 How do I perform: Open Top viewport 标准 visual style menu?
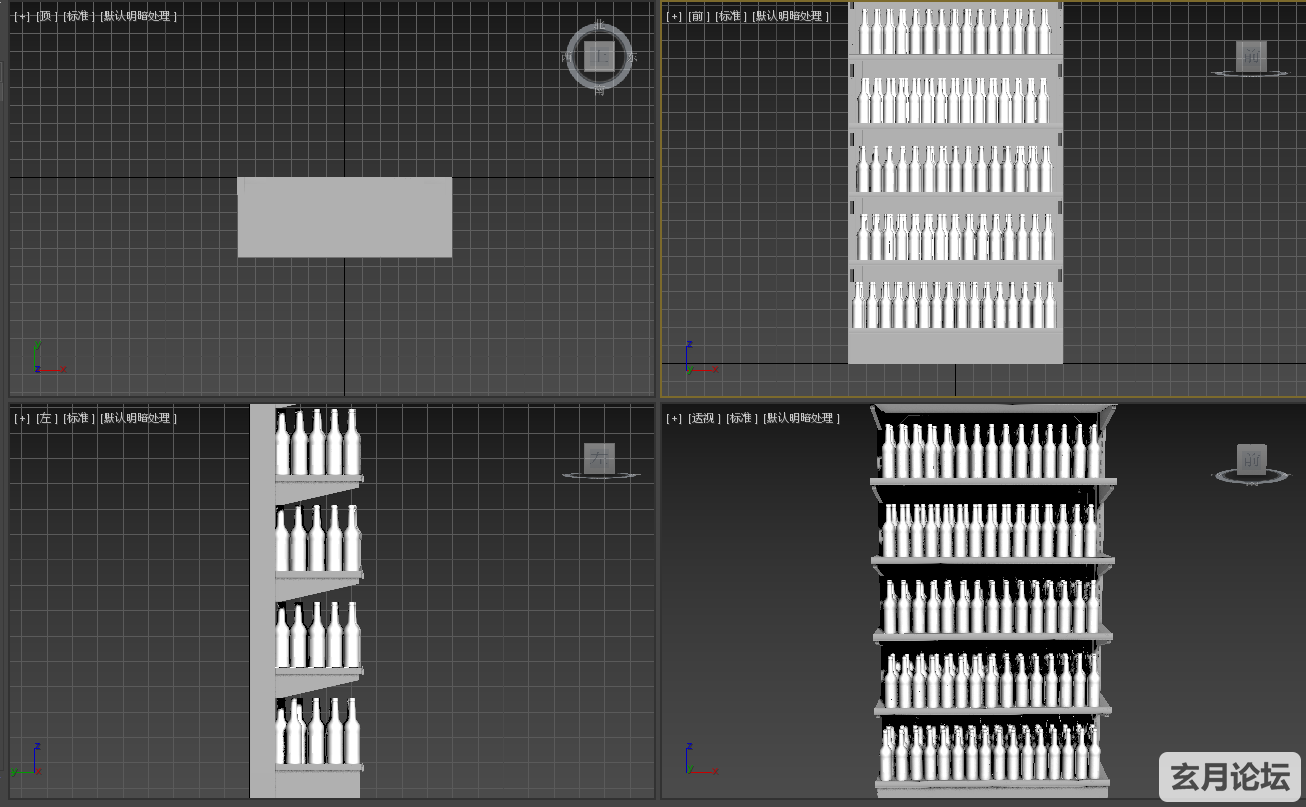(78, 16)
